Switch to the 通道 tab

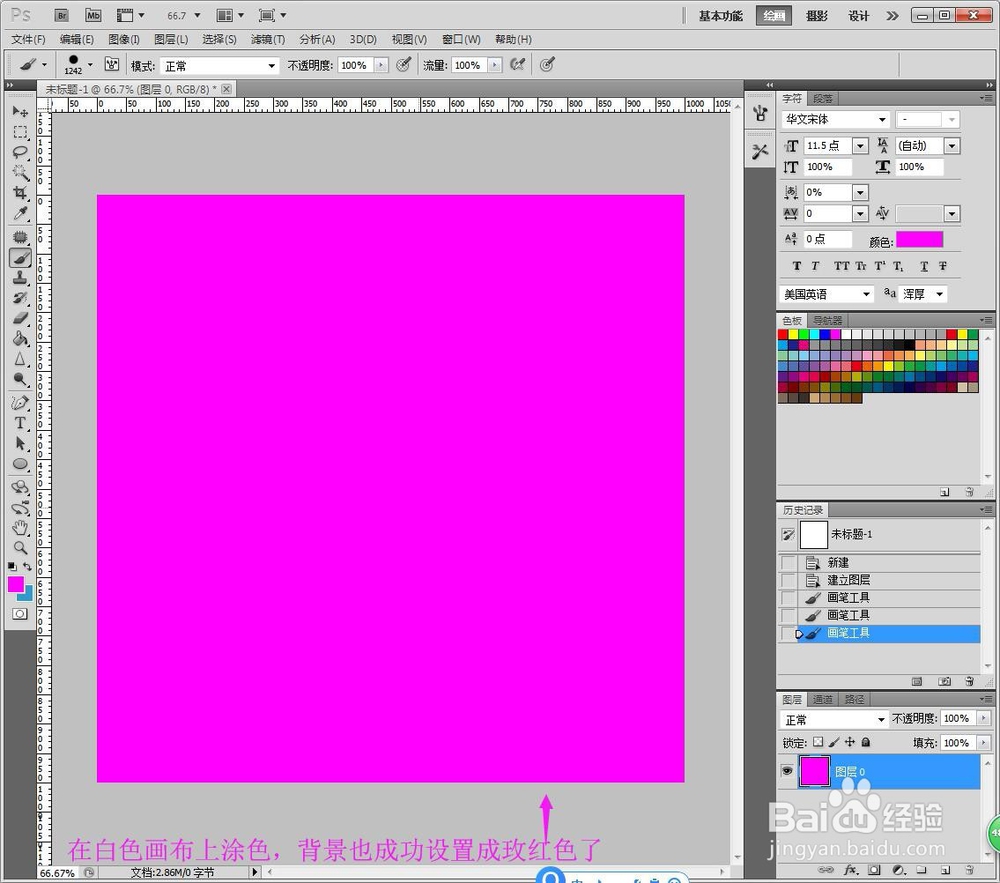click(823, 699)
